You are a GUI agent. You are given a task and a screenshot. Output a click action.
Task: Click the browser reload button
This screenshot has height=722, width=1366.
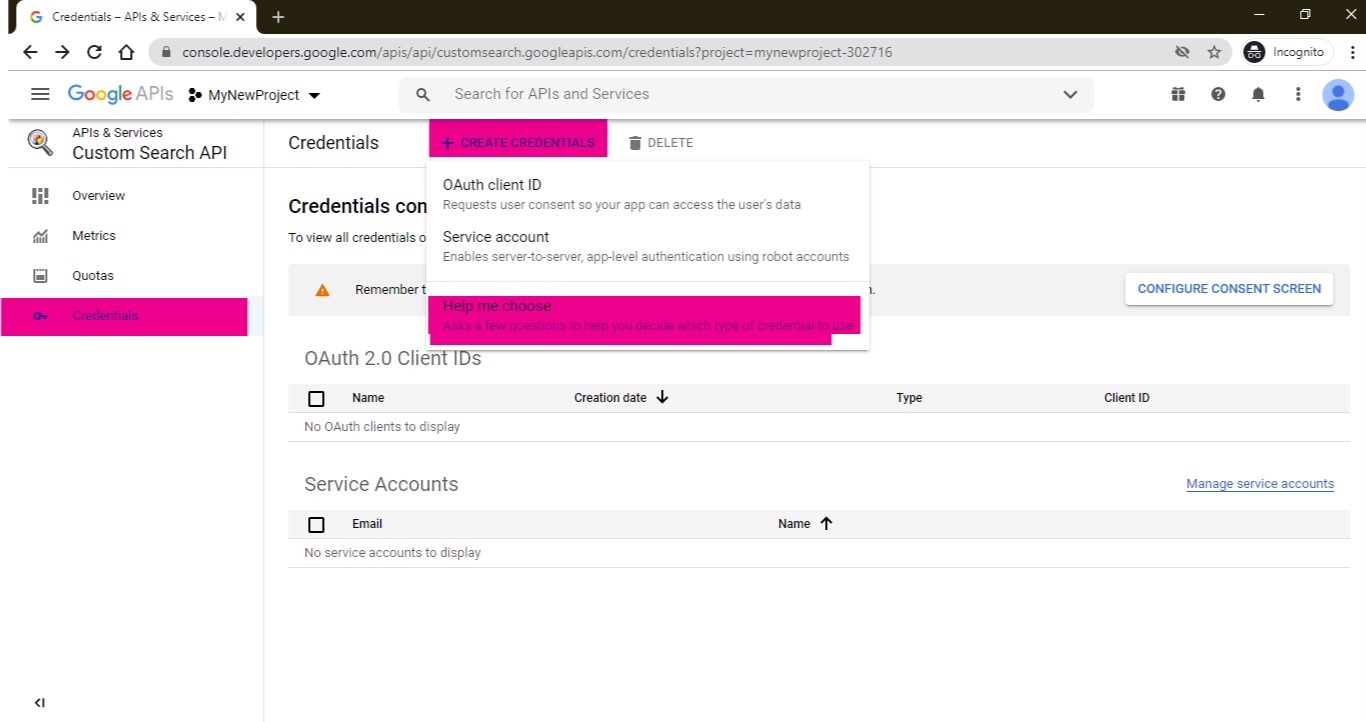[x=94, y=52]
